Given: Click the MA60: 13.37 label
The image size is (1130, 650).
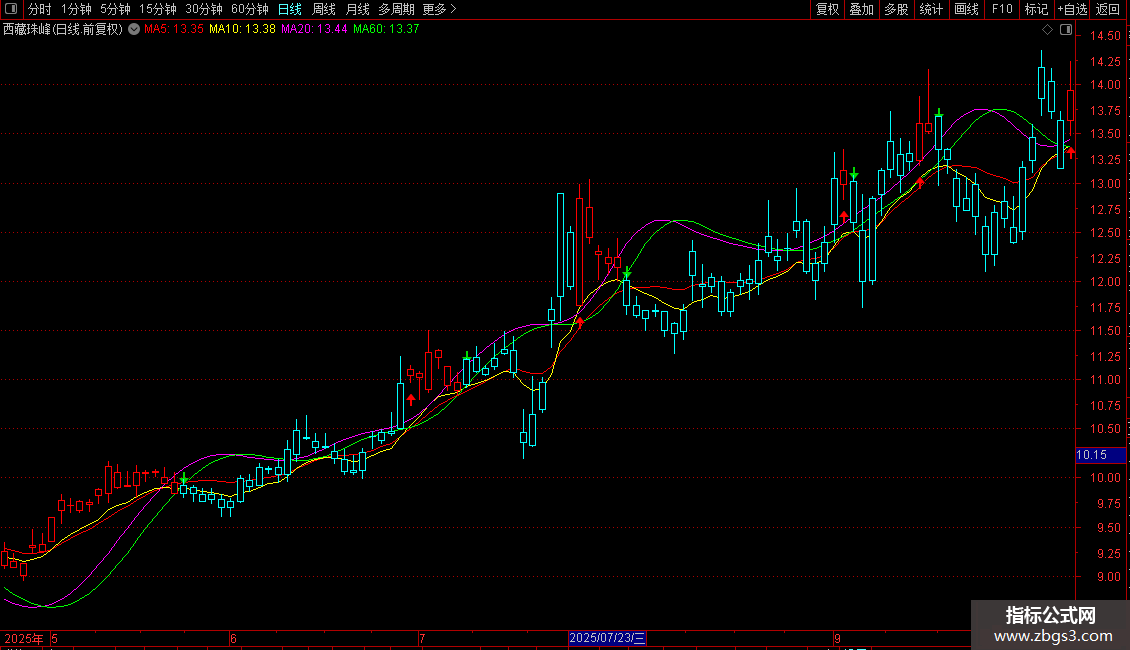Looking at the screenshot, I should click(386, 29).
